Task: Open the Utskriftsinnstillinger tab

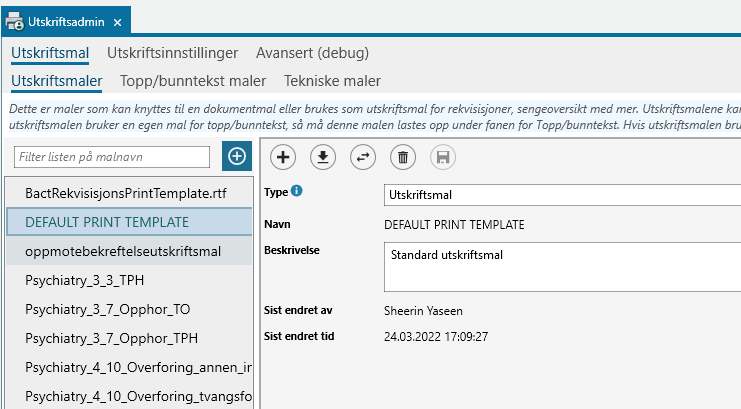Action: pyautogui.click(x=172, y=52)
